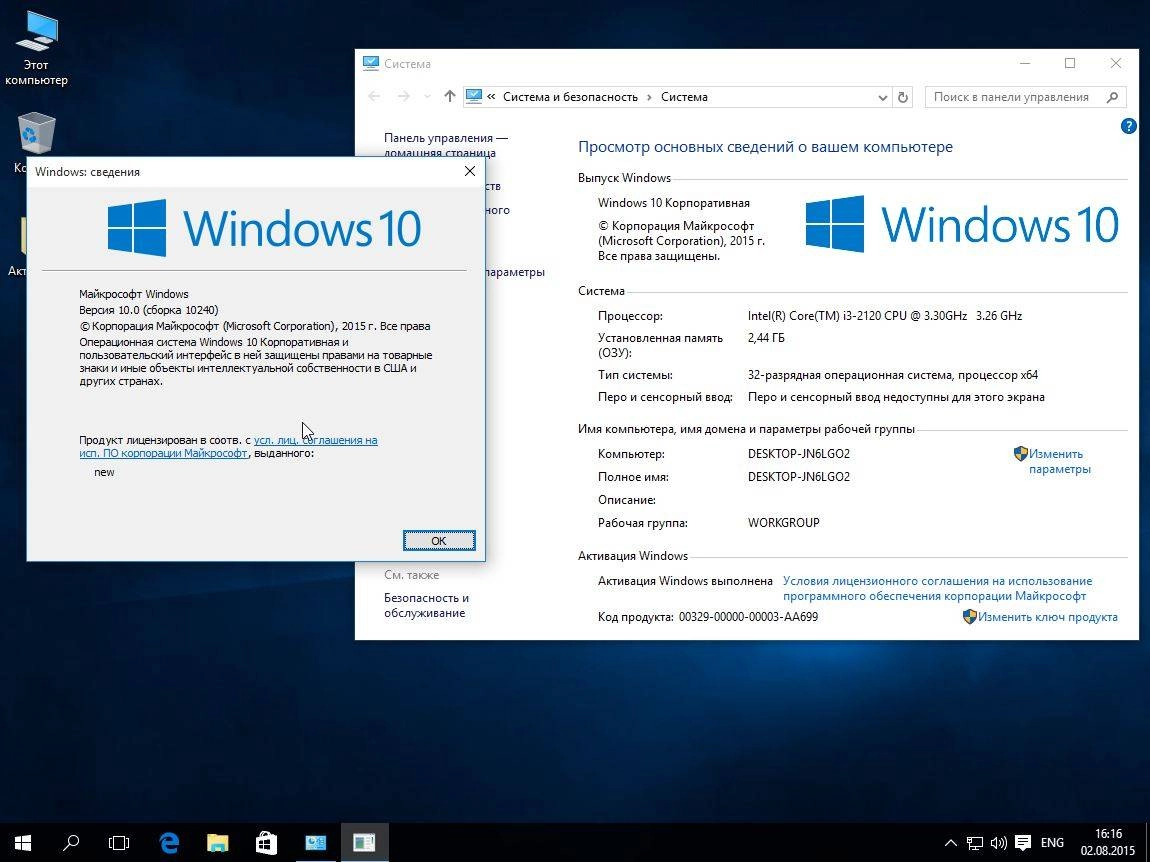Open the Start menu
This screenshot has width=1150, height=862.
(x=23, y=843)
